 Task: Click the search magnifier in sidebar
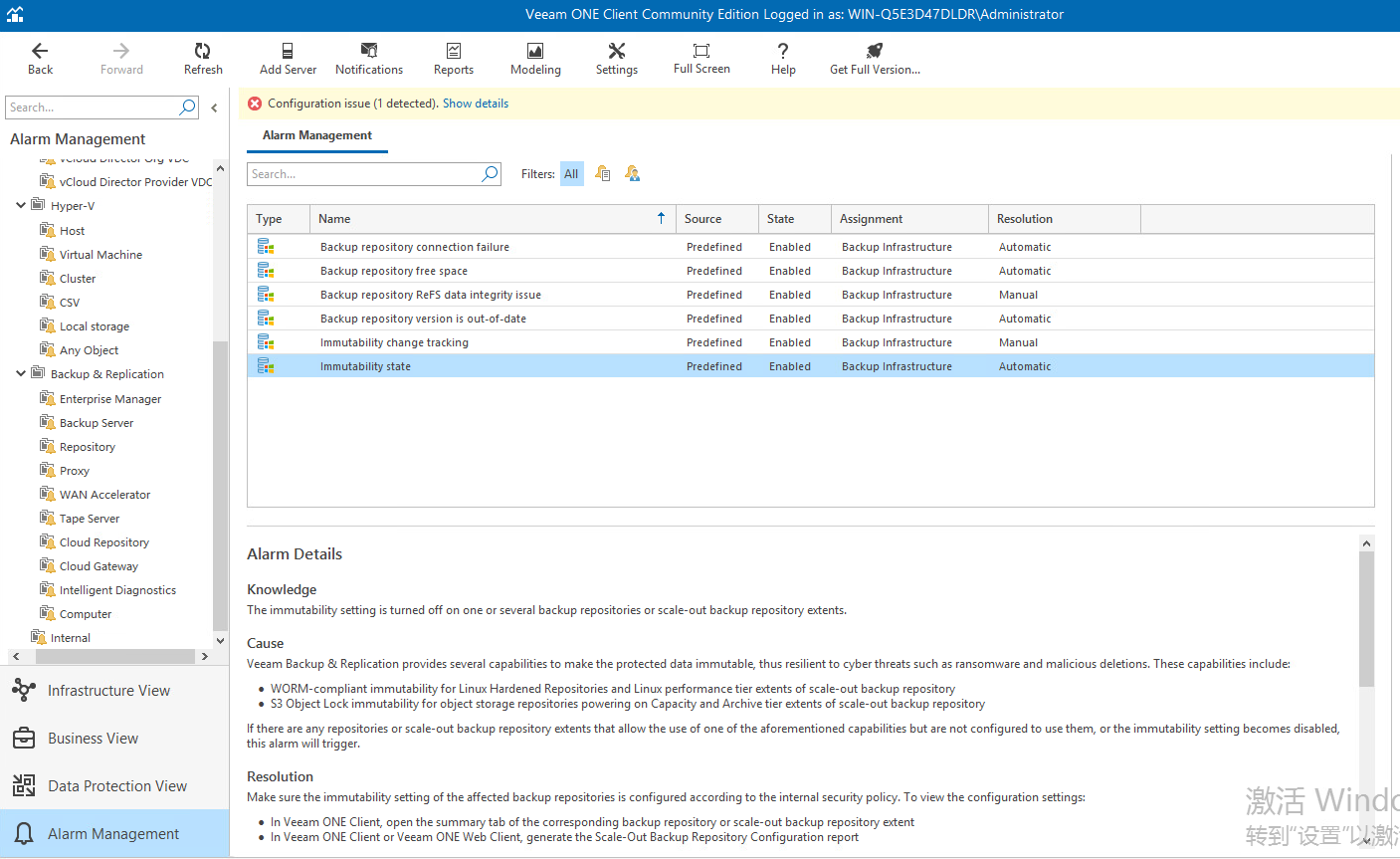(x=187, y=107)
